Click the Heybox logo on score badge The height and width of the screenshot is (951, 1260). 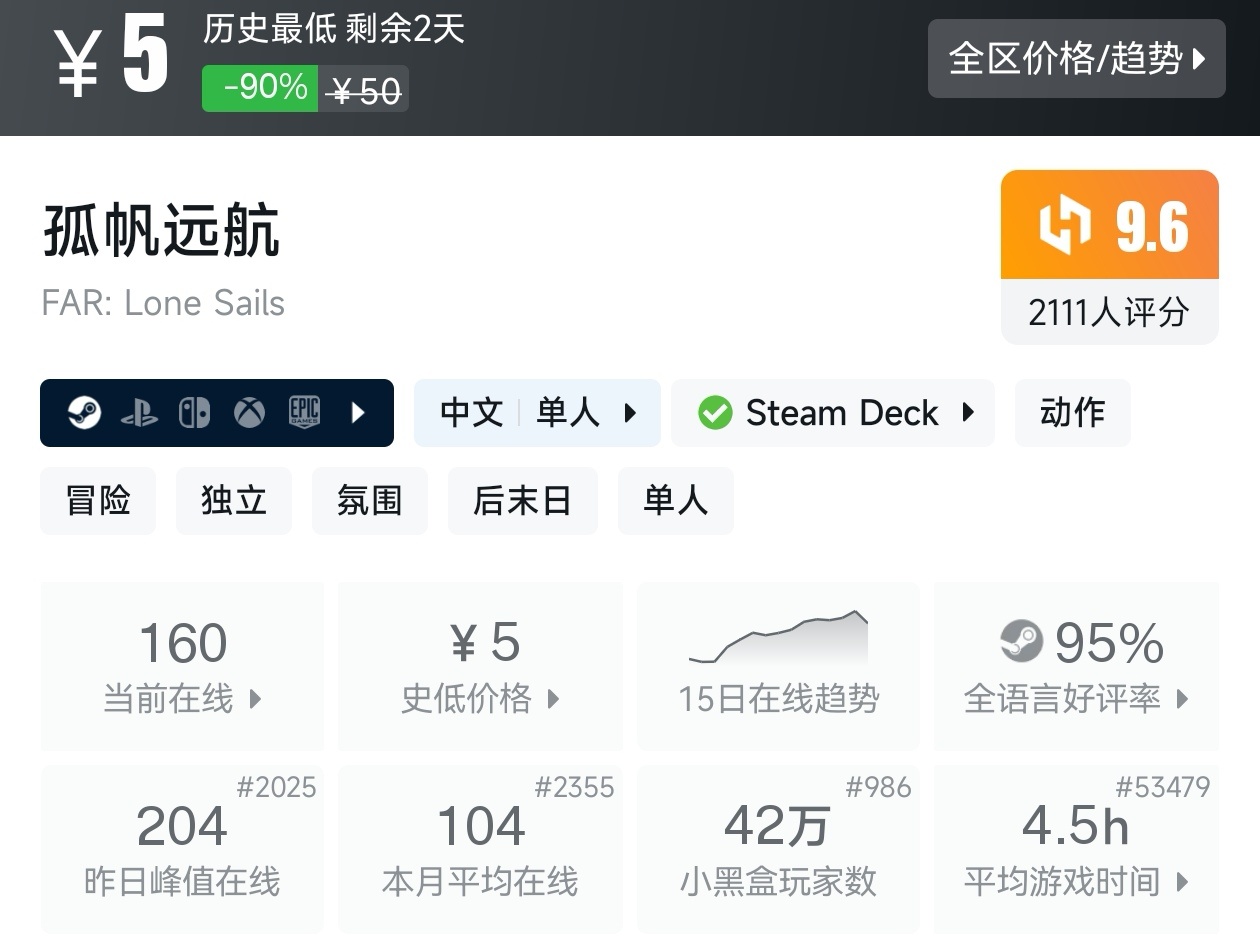point(1064,225)
